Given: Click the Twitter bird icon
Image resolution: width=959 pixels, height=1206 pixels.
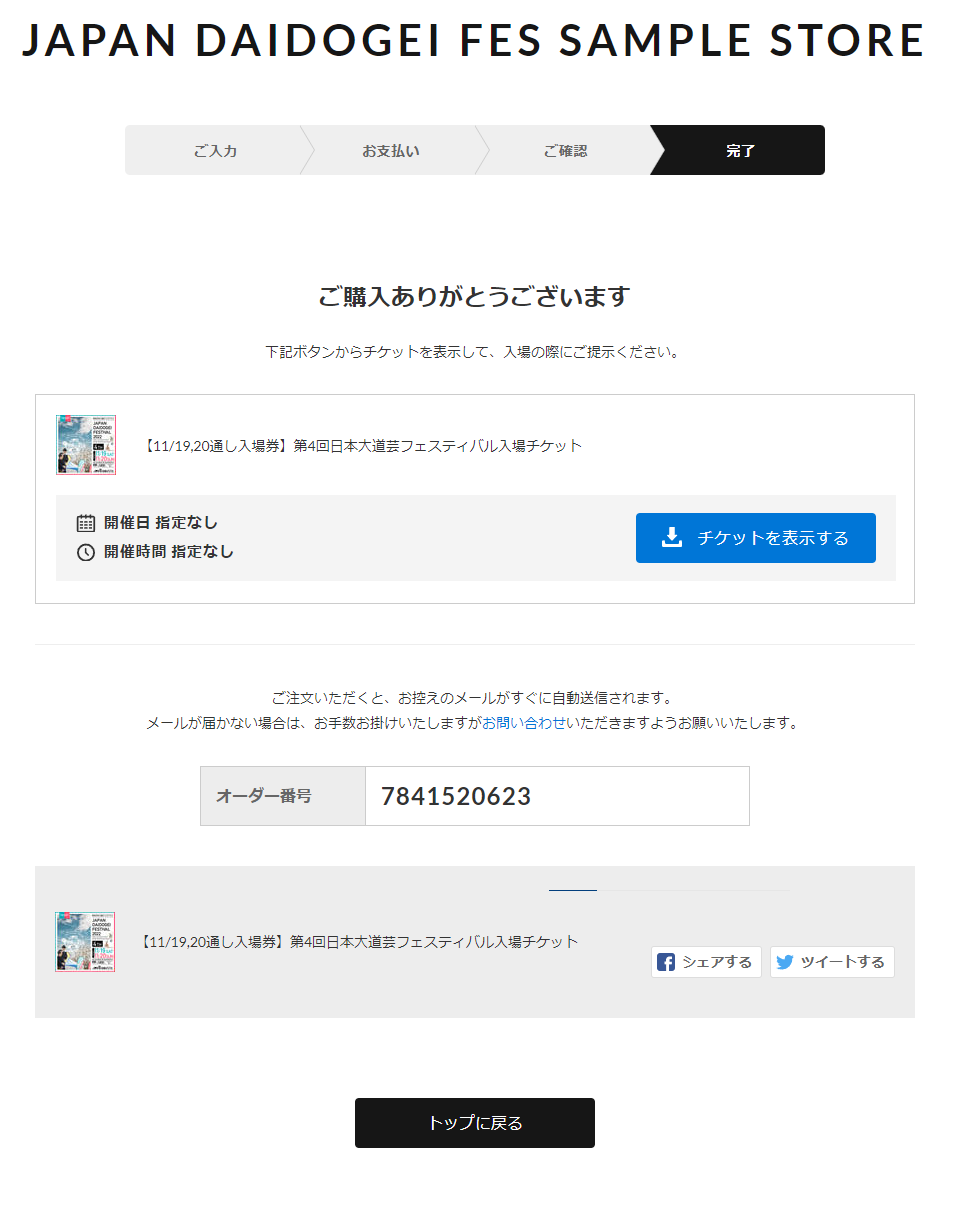Looking at the screenshot, I should (x=785, y=963).
